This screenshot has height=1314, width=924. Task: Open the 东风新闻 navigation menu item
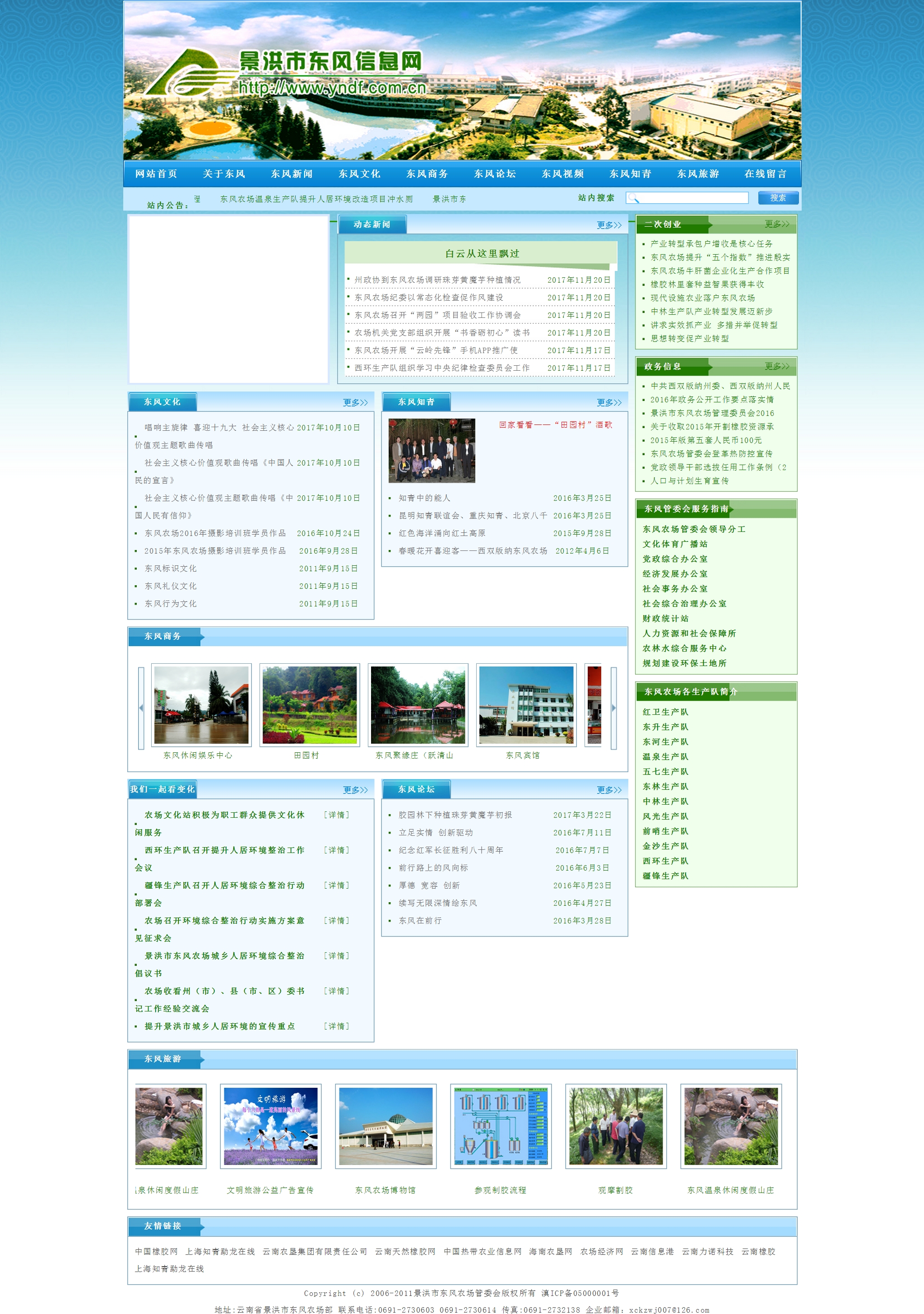(x=292, y=173)
